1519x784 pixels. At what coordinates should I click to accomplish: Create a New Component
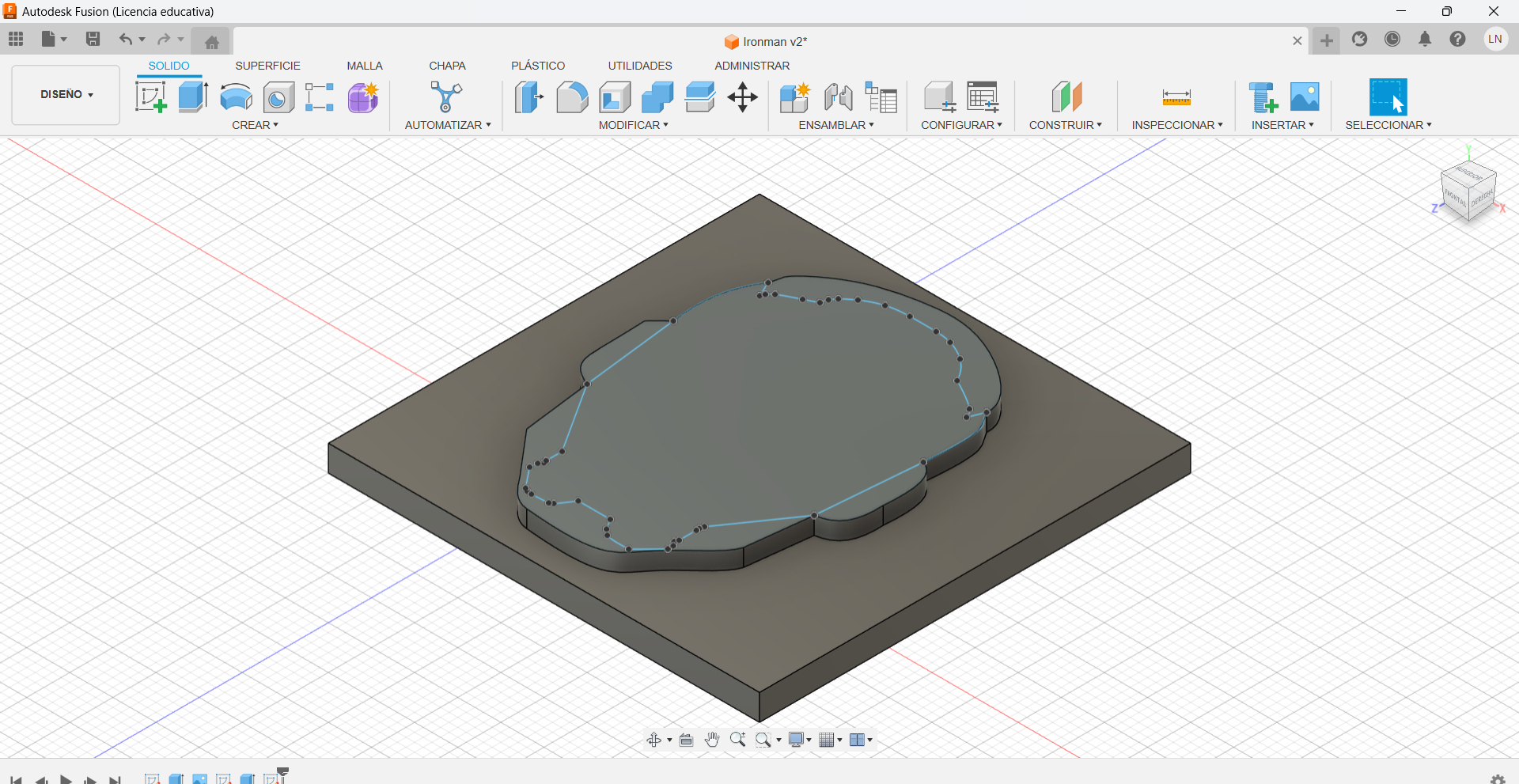click(x=794, y=97)
